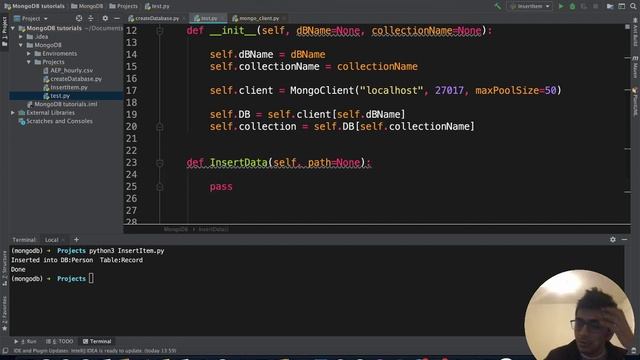Toggle the 1: Project side tool window
Screen dimensions: 640x360
[x=4, y=31]
